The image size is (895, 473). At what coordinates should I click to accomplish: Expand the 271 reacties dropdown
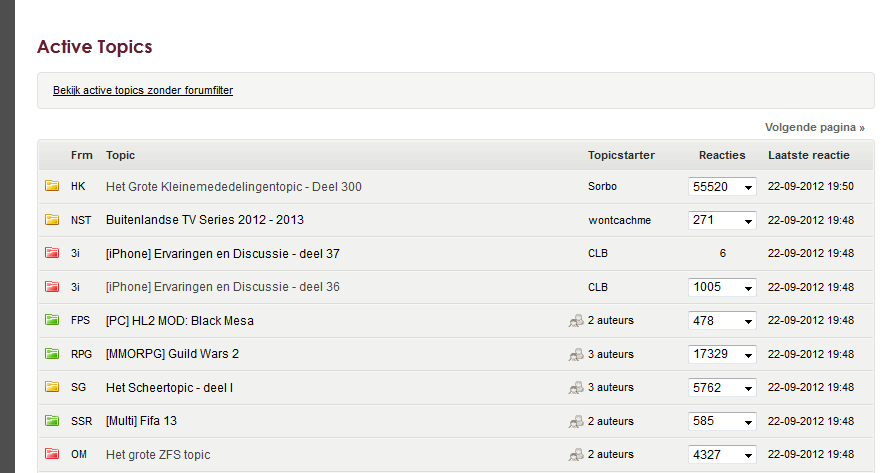(x=747, y=220)
